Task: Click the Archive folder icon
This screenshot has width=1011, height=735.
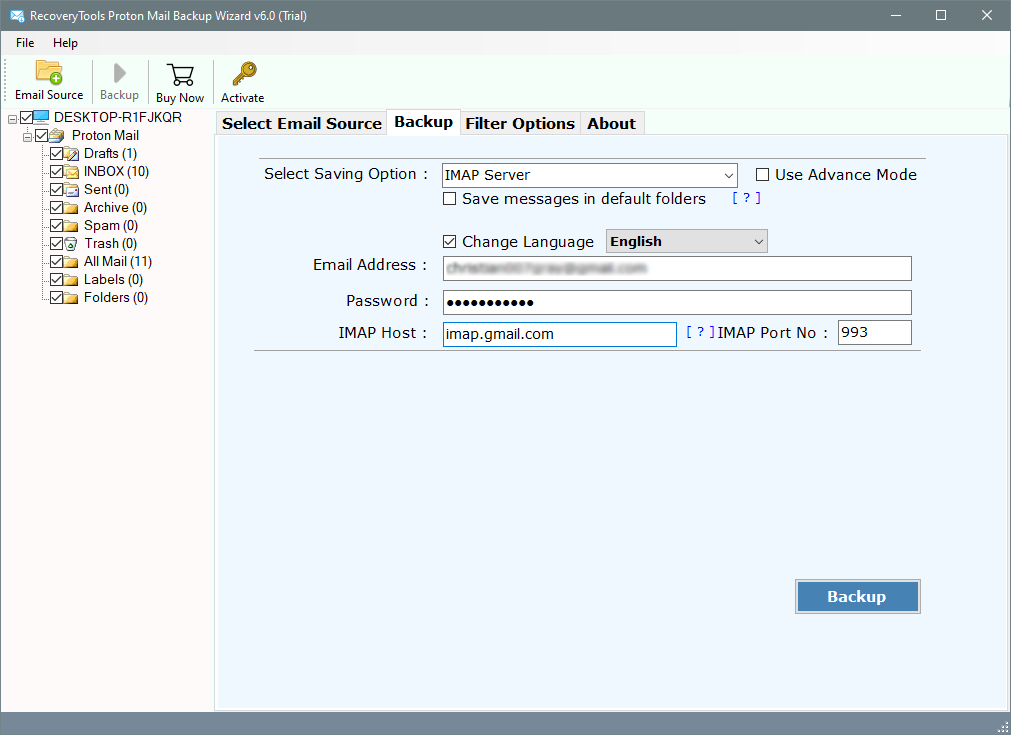Action: point(72,208)
